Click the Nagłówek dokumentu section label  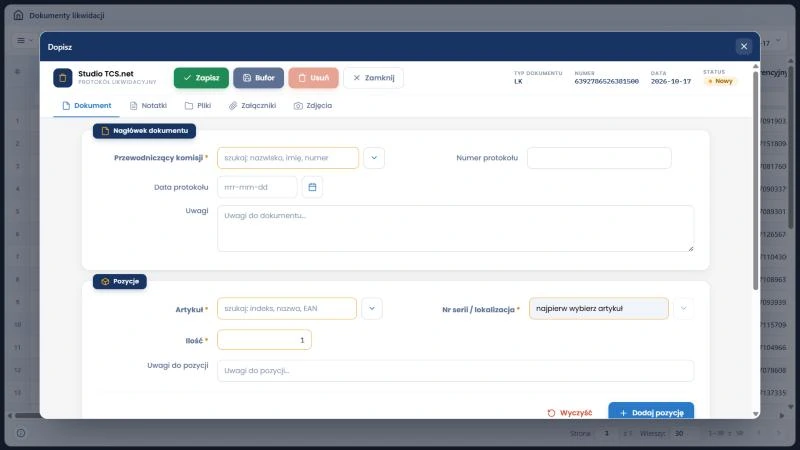tap(144, 131)
